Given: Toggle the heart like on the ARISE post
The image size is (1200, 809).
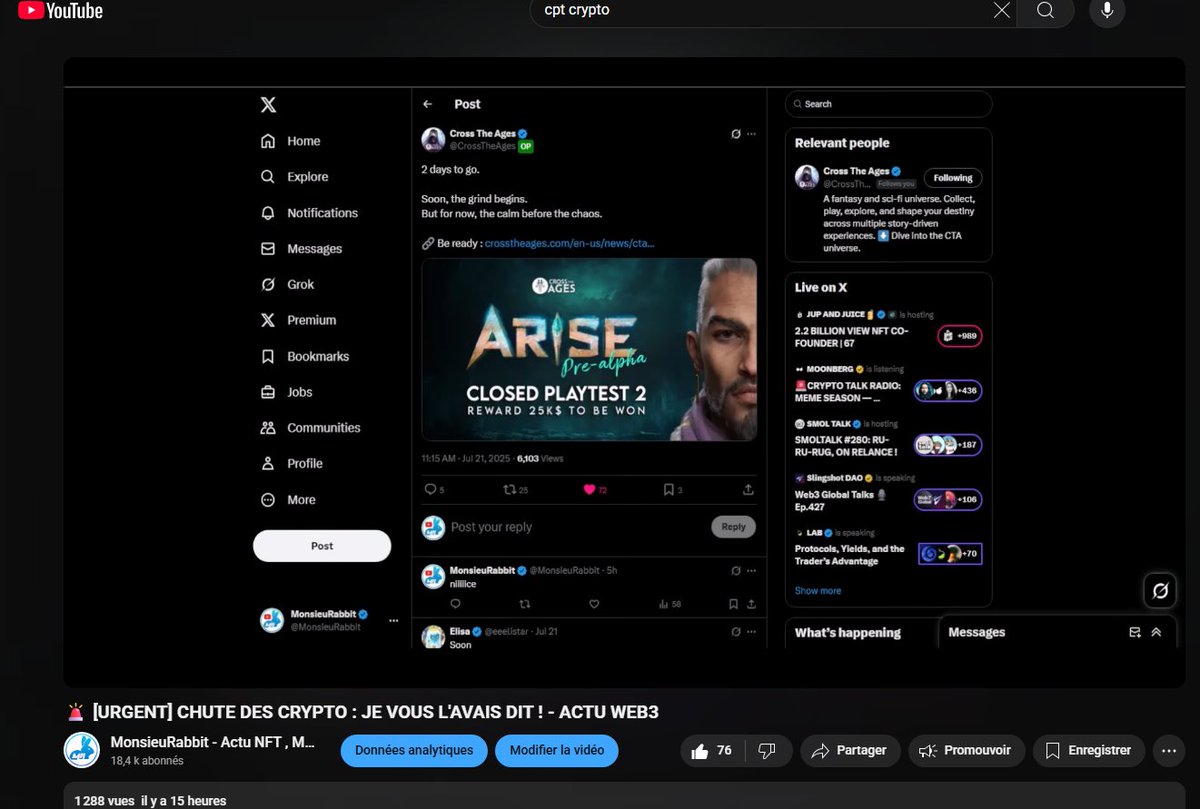Looking at the screenshot, I should pos(592,489).
